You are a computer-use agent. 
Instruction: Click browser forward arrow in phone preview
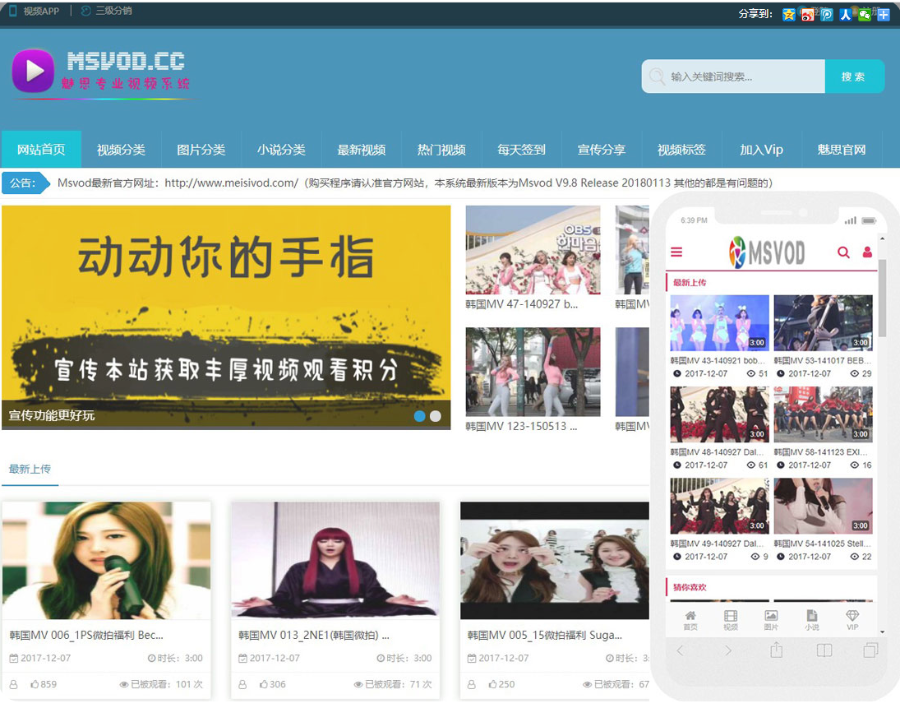click(728, 651)
